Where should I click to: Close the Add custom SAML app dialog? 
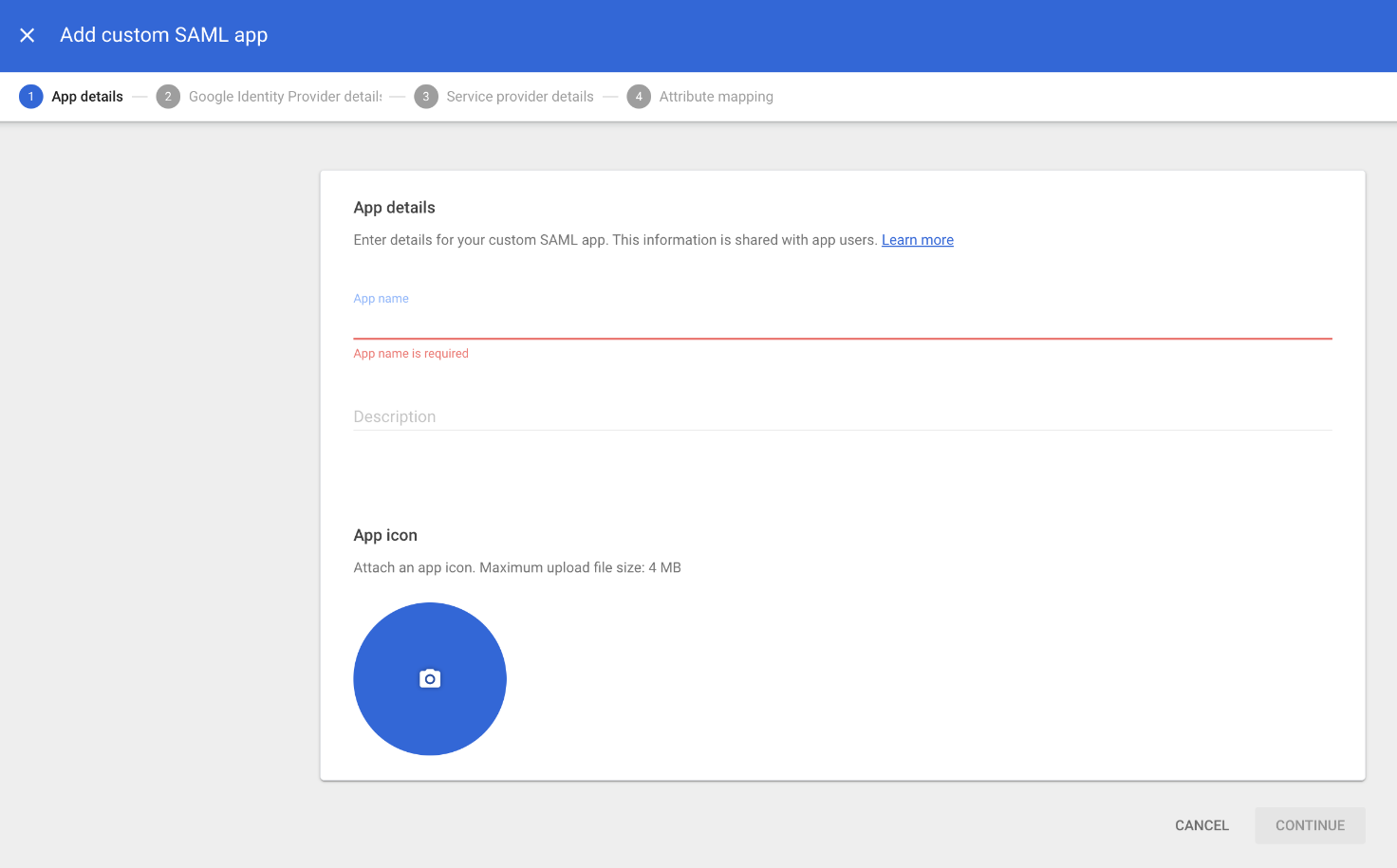(28, 35)
